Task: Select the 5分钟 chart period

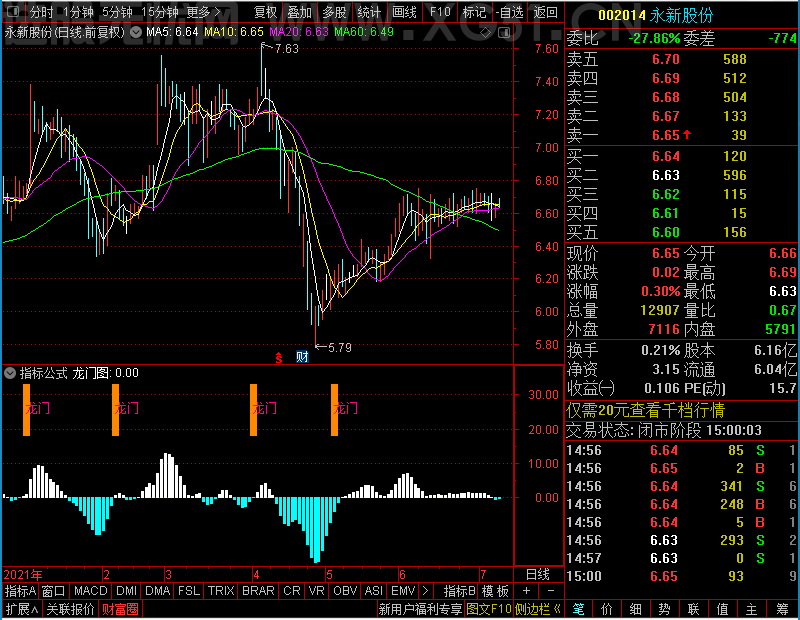Action: (x=117, y=11)
